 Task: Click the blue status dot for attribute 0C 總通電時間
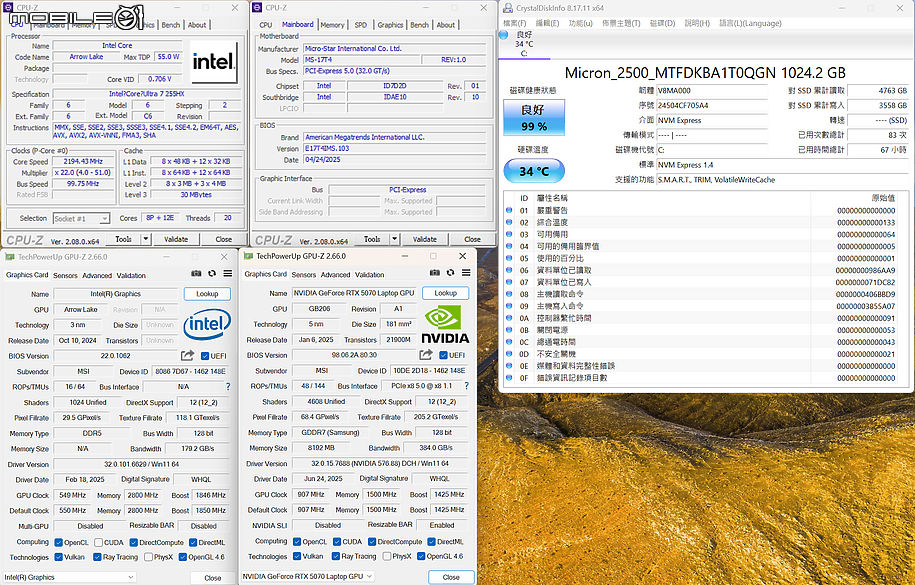click(509, 342)
